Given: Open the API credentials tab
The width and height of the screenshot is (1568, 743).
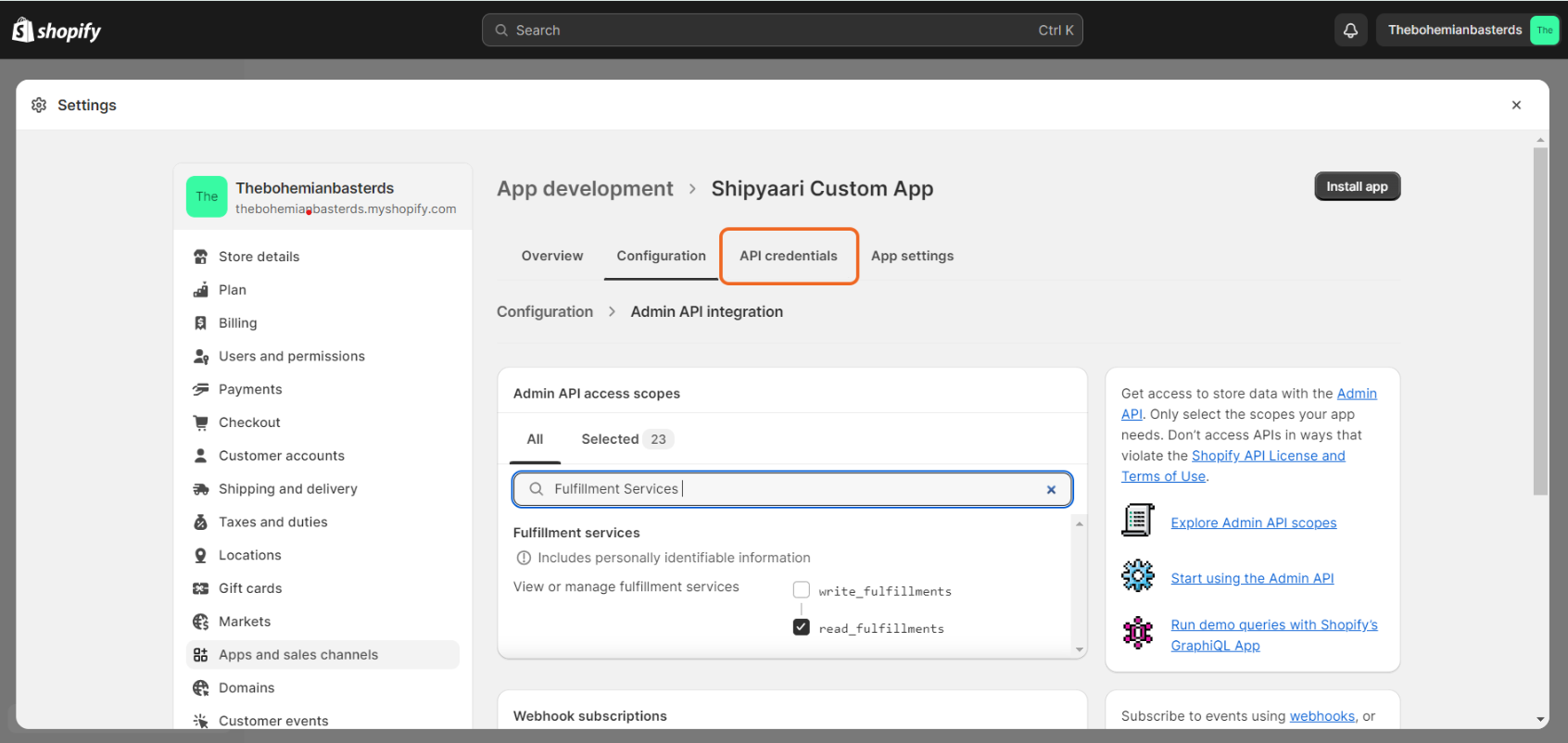Looking at the screenshot, I should coord(789,256).
